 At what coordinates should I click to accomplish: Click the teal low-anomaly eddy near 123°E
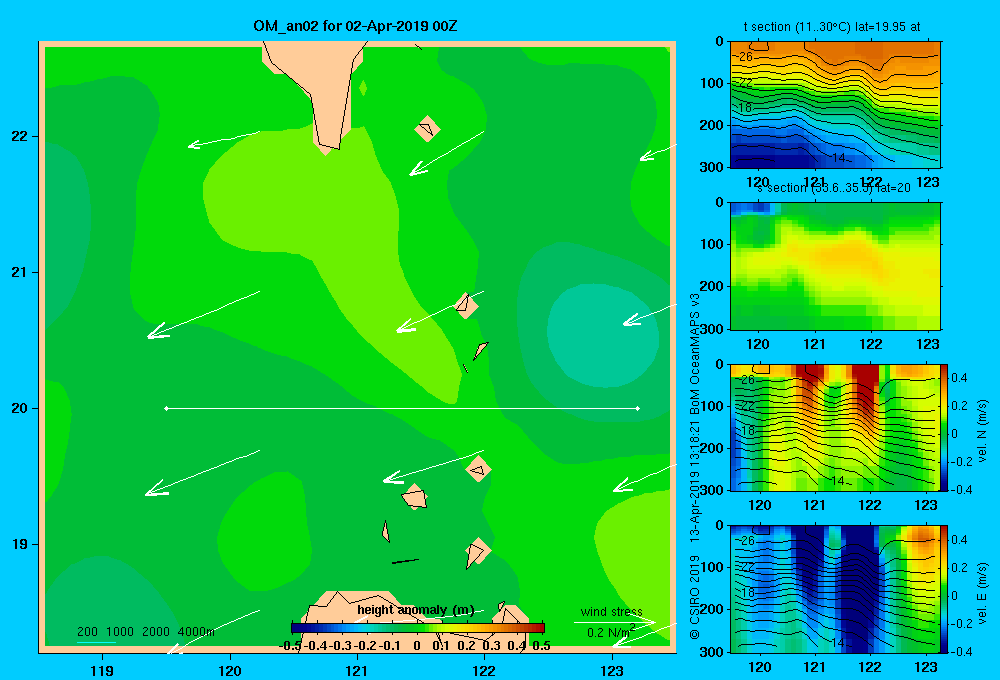click(603, 335)
